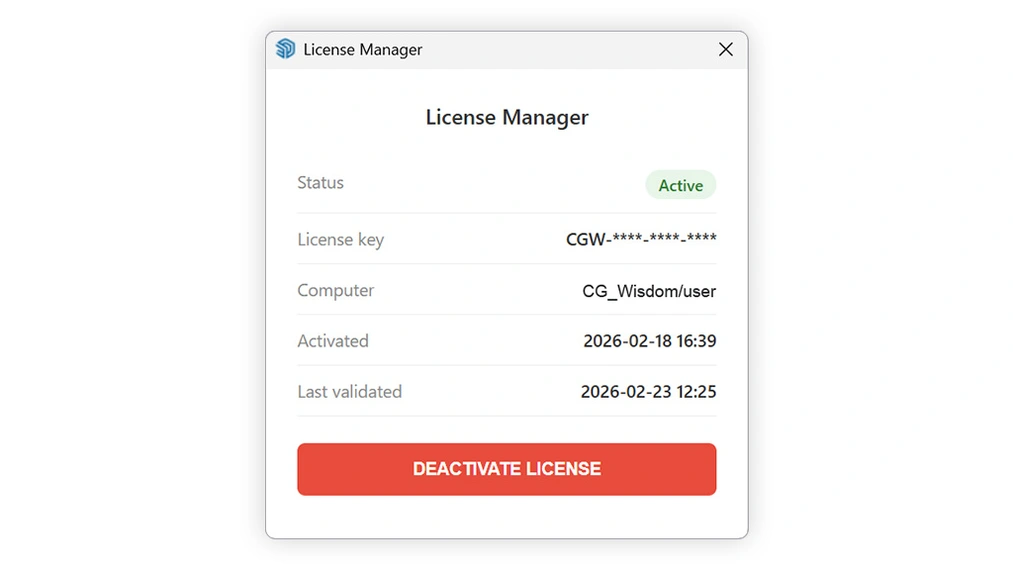1013x570 pixels.
Task: Click the 'user' part of computer name
Action: click(697, 292)
